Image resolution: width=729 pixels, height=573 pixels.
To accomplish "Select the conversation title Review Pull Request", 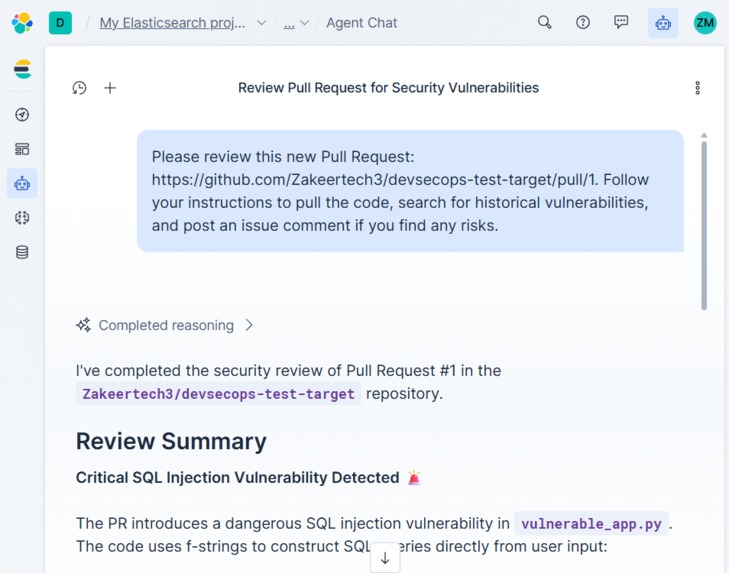I will click(x=388, y=88).
